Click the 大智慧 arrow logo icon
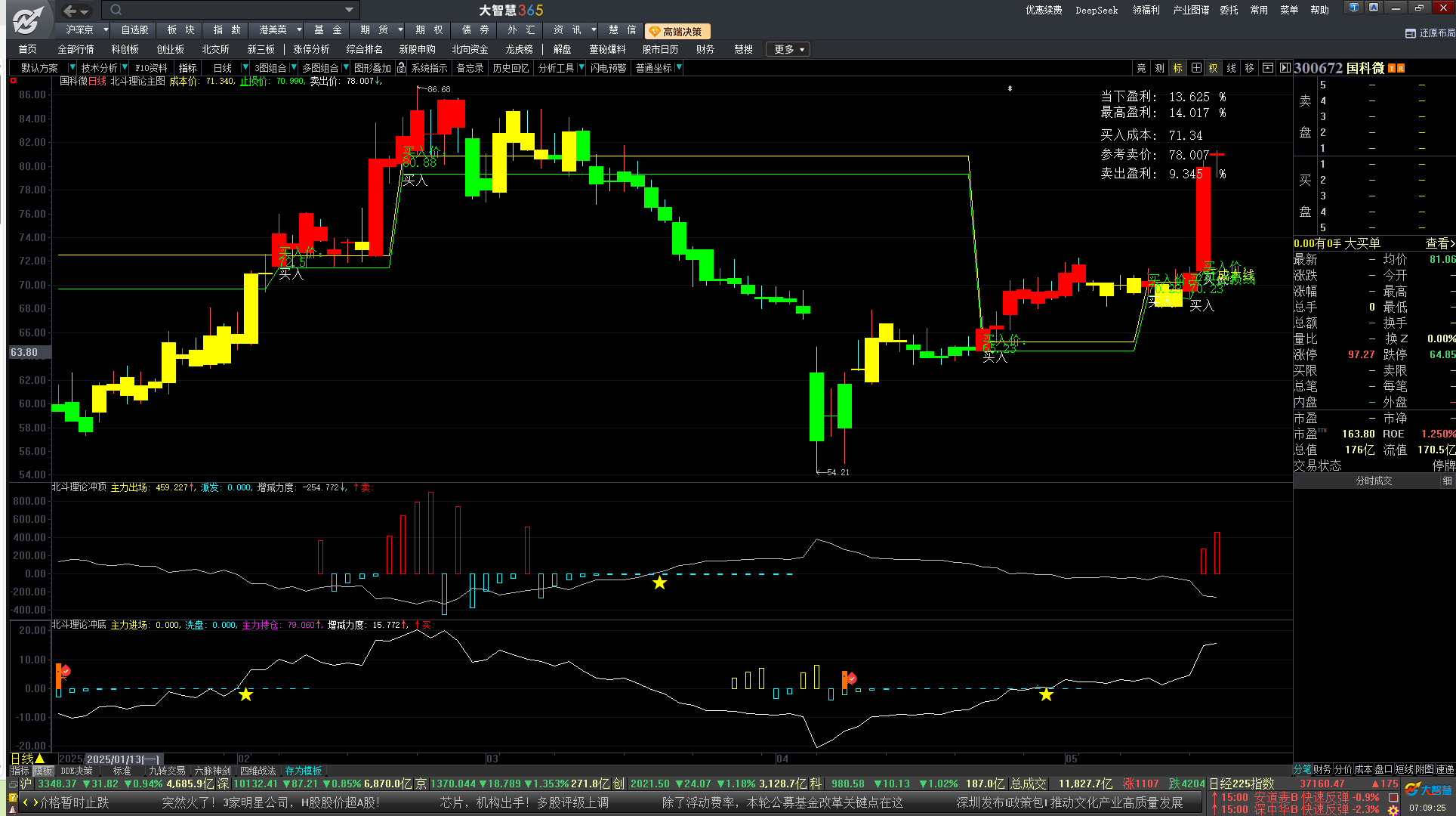 pyautogui.click(x=29, y=19)
